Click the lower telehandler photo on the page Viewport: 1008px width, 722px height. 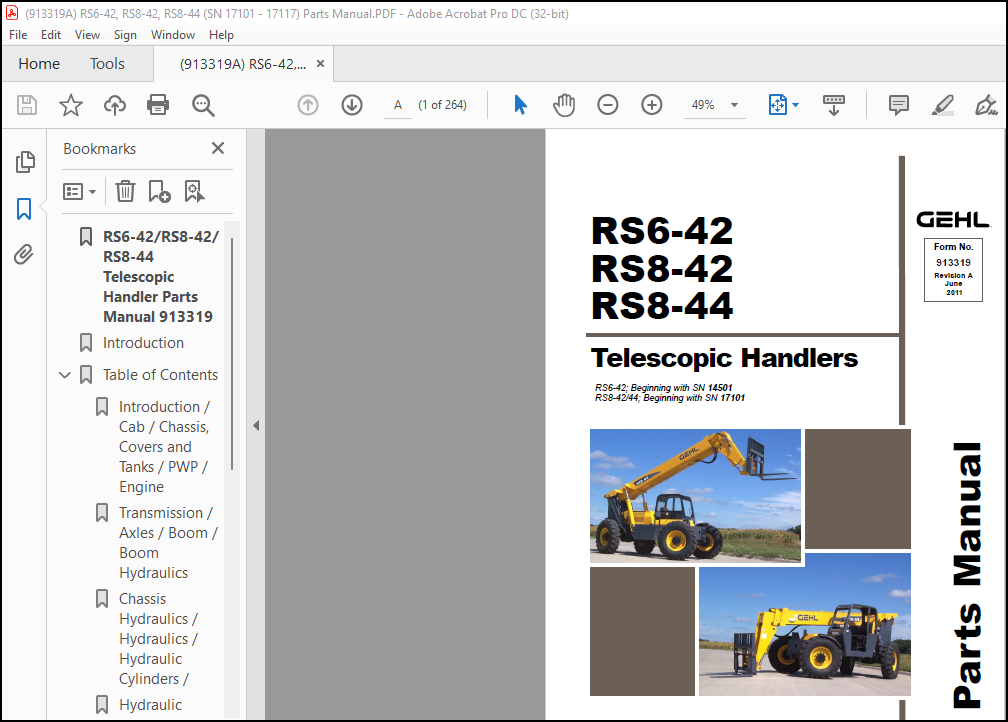804,625
